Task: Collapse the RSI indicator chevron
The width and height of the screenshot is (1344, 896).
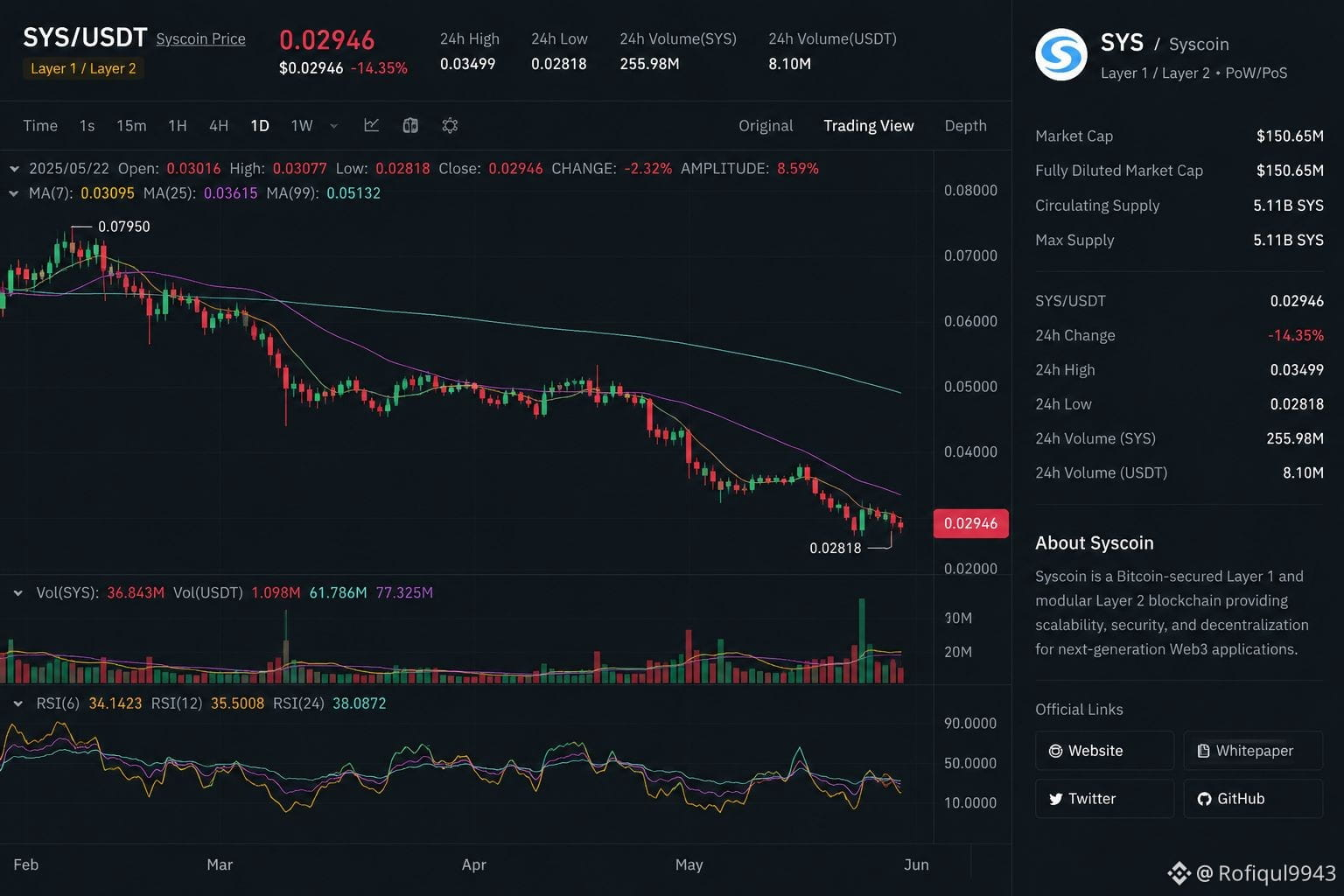Action: click(17, 703)
